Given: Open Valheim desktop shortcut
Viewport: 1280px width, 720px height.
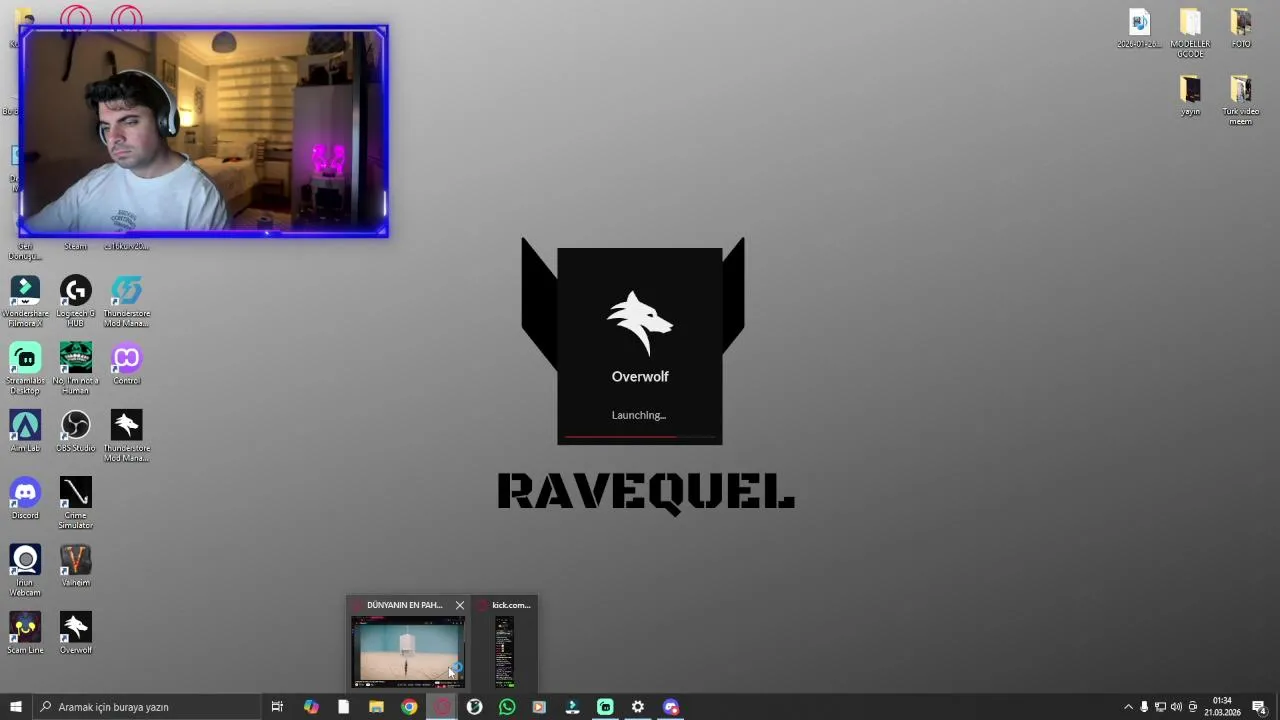Looking at the screenshot, I should (75, 565).
